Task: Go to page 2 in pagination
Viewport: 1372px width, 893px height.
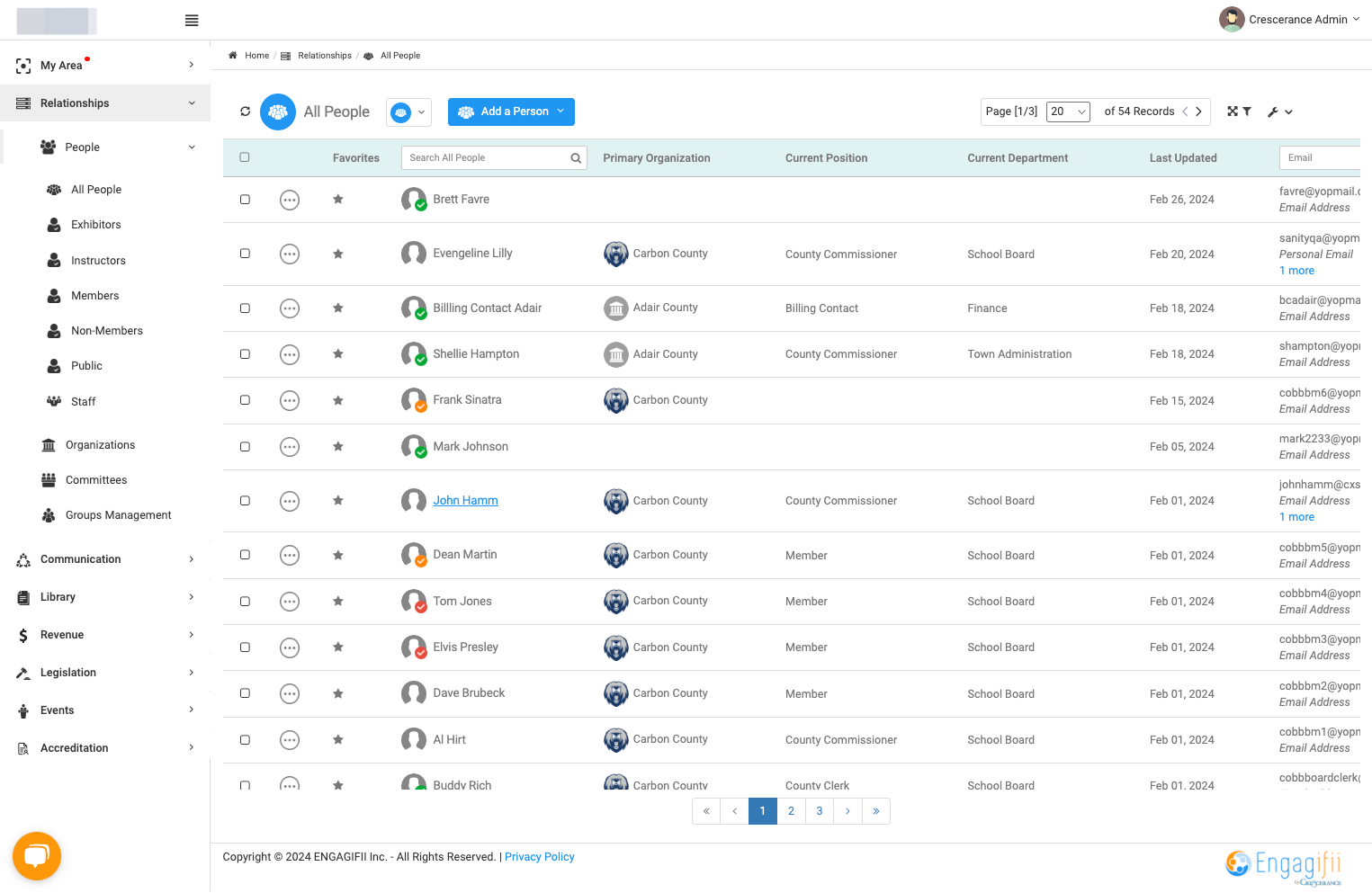Action: [792, 811]
